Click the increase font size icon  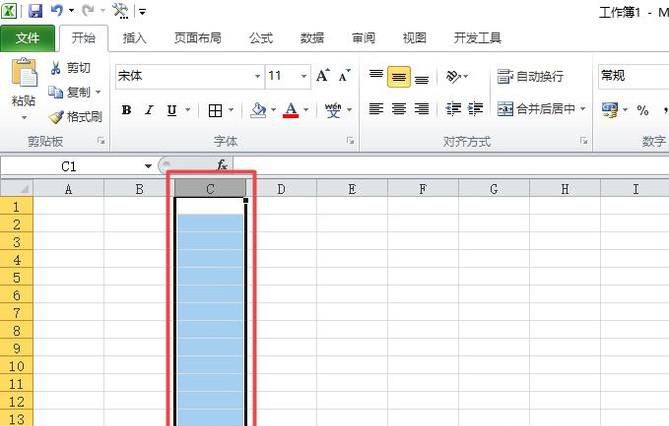click(323, 76)
